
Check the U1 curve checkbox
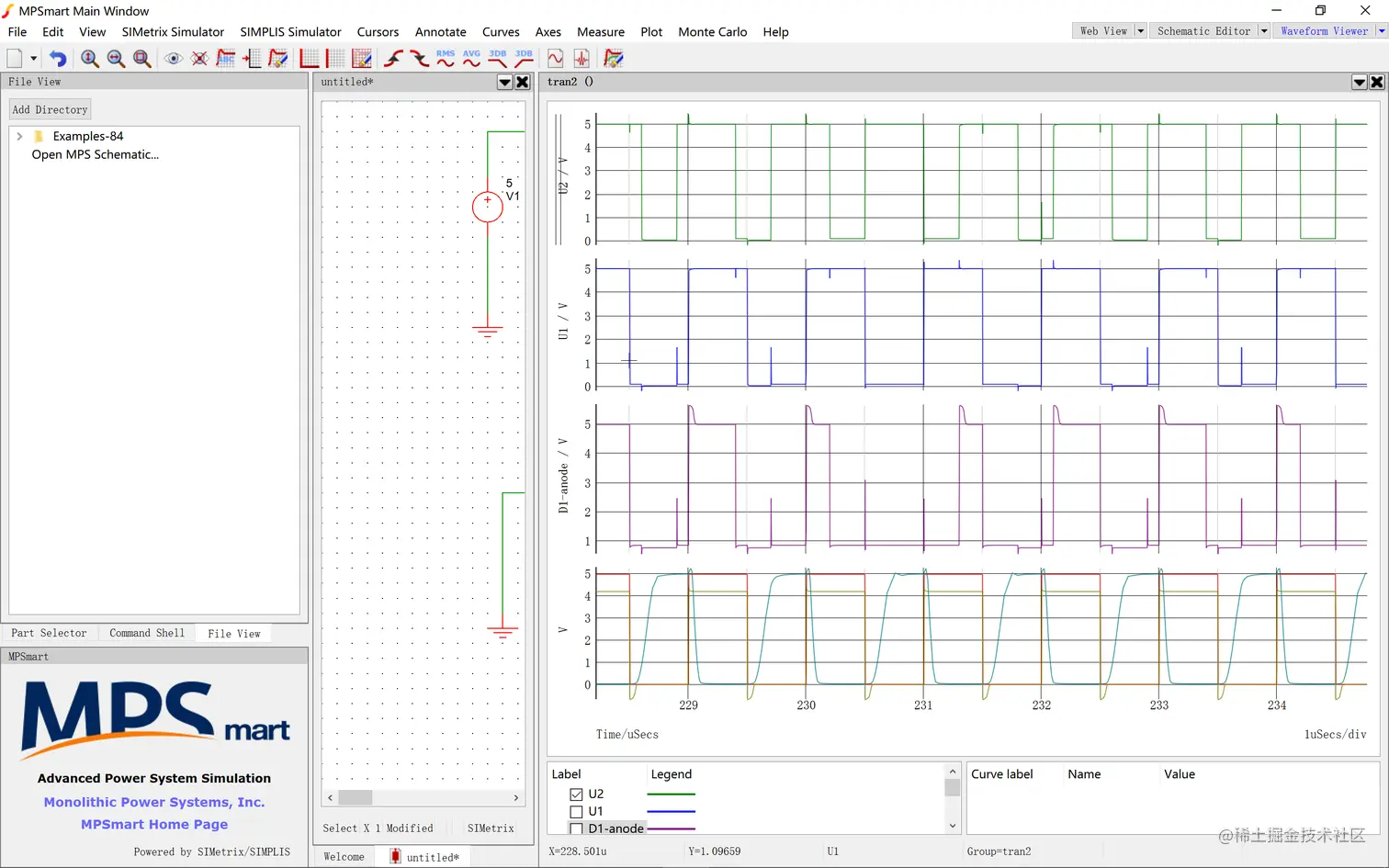(576, 812)
